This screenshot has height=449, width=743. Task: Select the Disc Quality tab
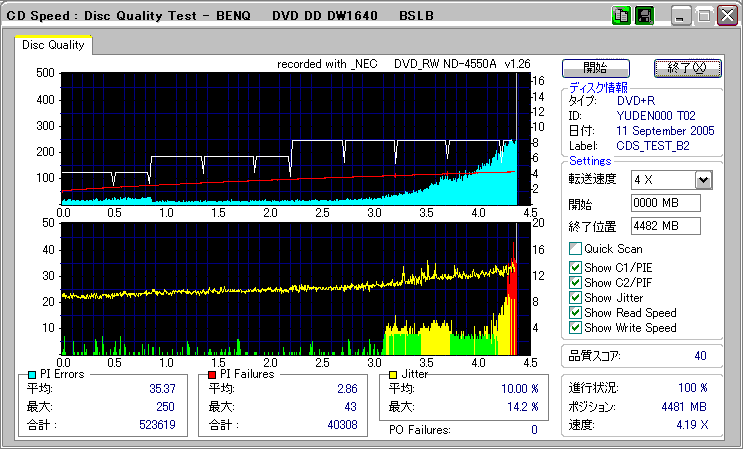[x=53, y=45]
